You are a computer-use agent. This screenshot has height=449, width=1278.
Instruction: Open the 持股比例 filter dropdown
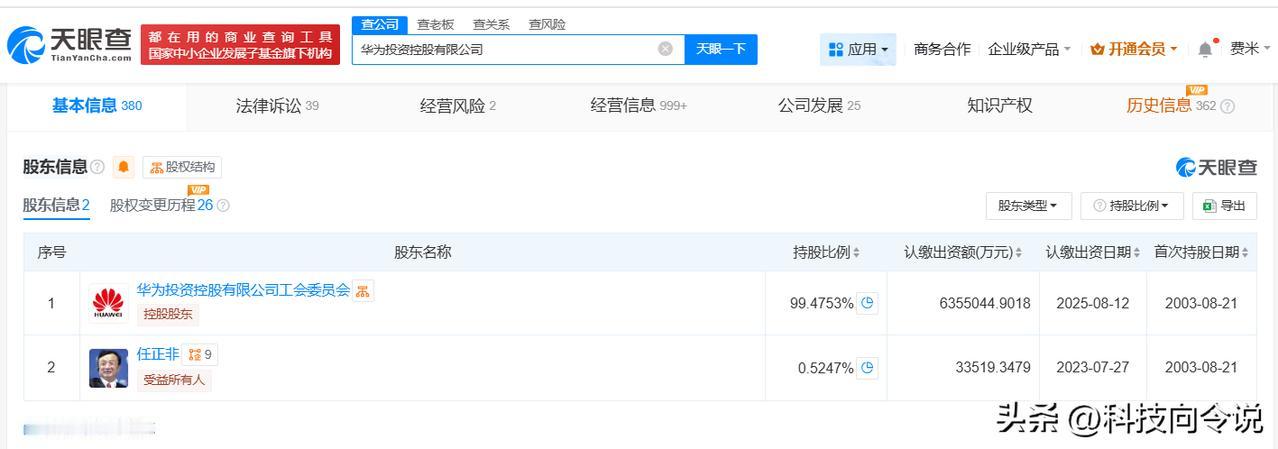click(1132, 206)
